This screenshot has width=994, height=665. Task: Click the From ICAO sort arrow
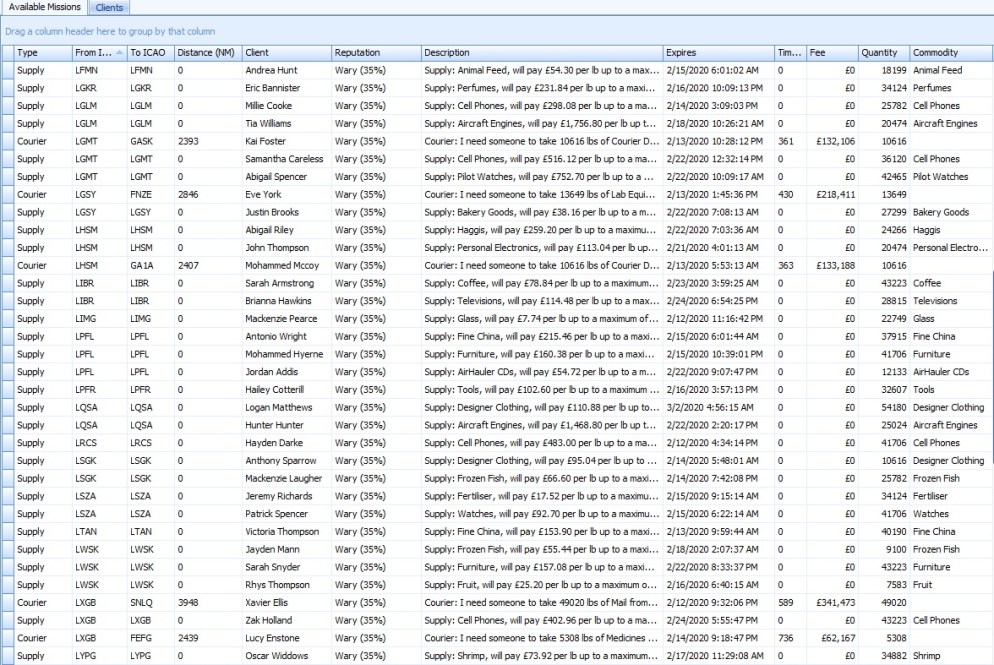120,52
